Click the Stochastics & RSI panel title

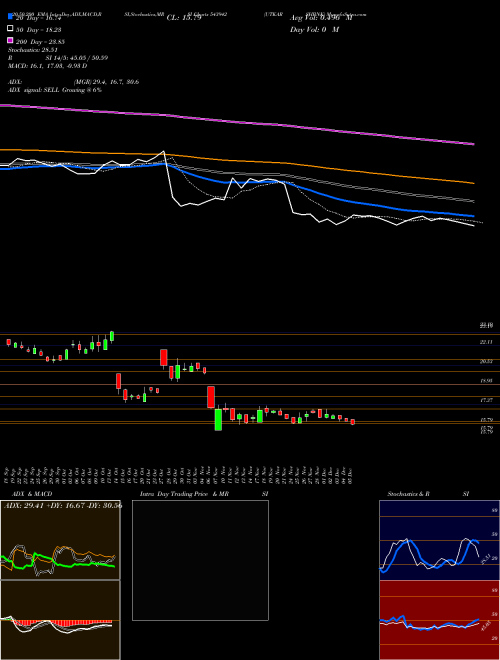[x=428, y=494]
